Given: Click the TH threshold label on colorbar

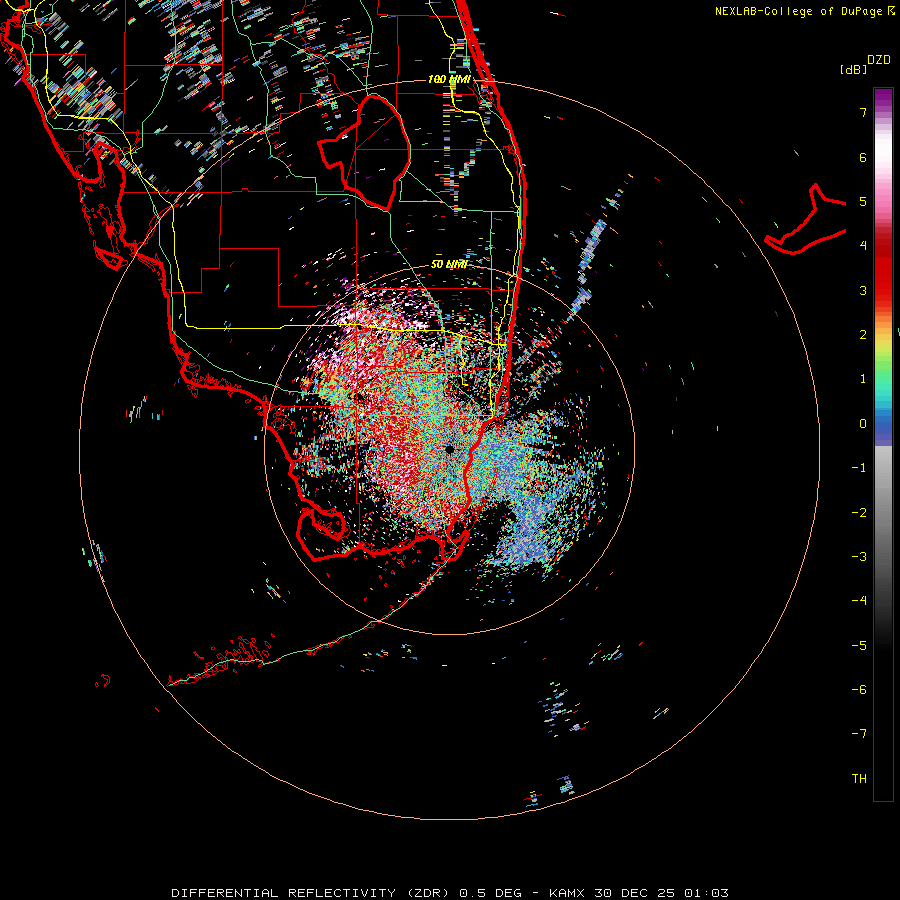Looking at the screenshot, I should click(x=859, y=779).
